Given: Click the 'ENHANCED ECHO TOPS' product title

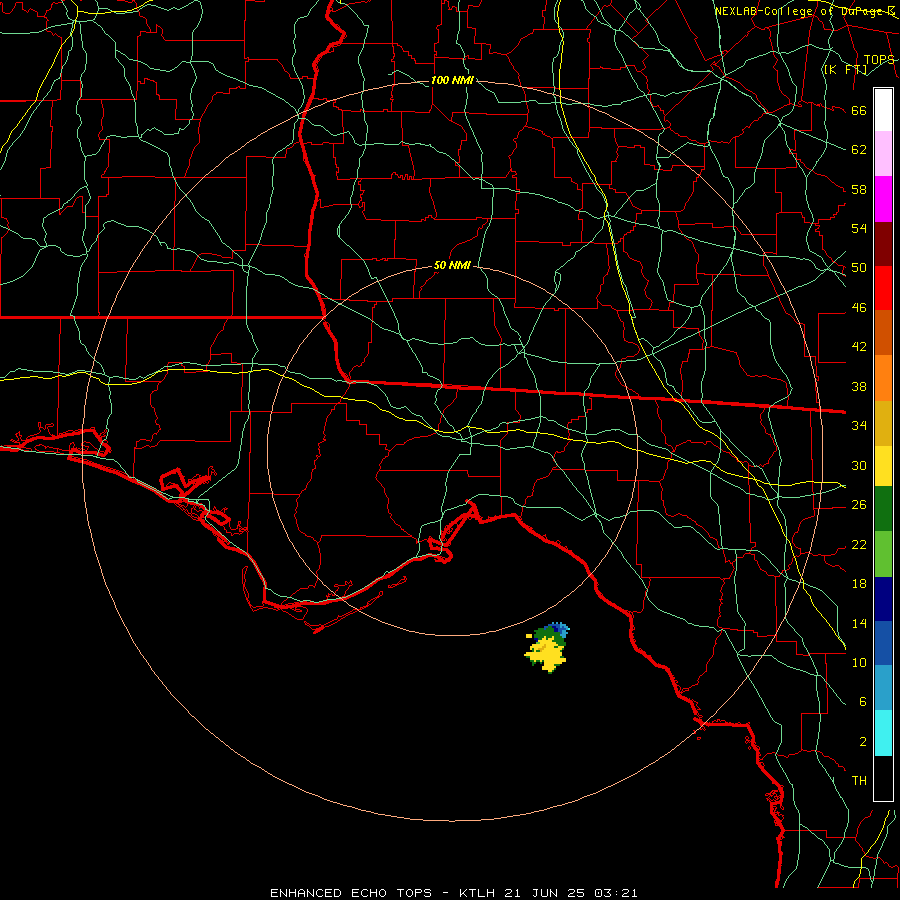Looking at the screenshot, I should click(351, 893).
